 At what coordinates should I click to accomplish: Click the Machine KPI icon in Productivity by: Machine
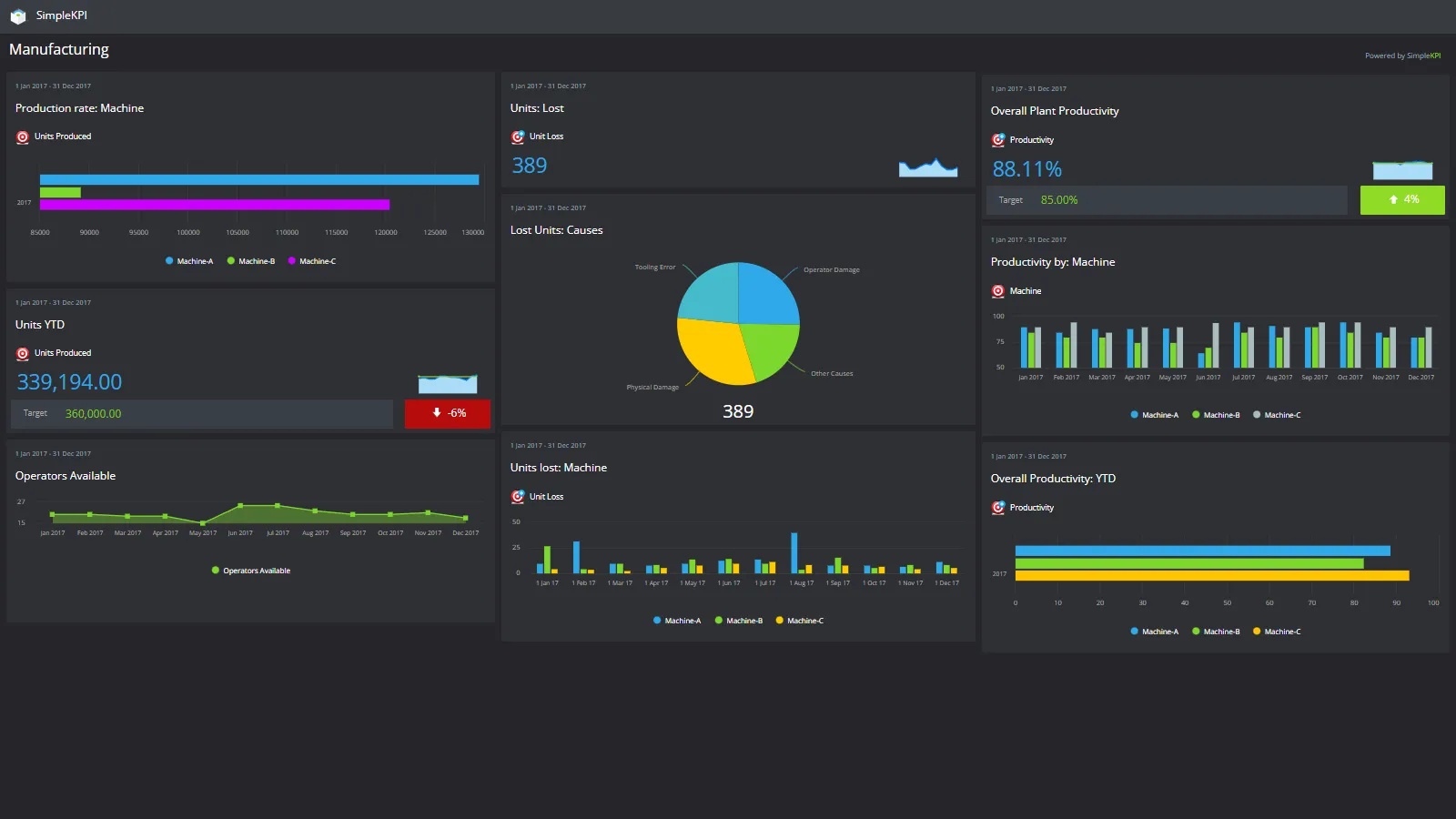tap(998, 291)
